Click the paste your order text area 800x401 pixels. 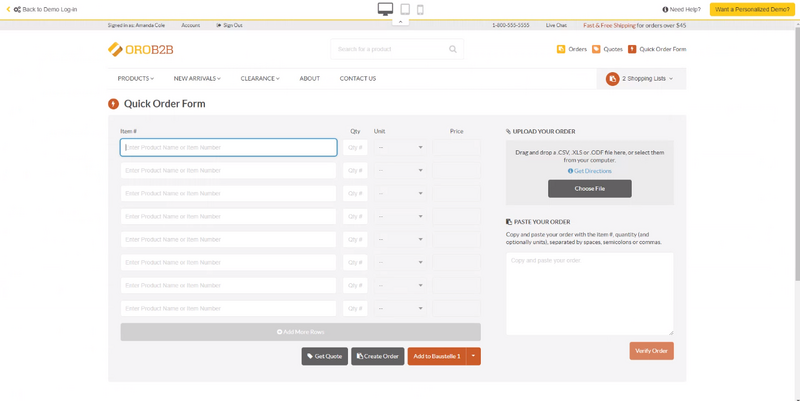pyautogui.click(x=589, y=292)
